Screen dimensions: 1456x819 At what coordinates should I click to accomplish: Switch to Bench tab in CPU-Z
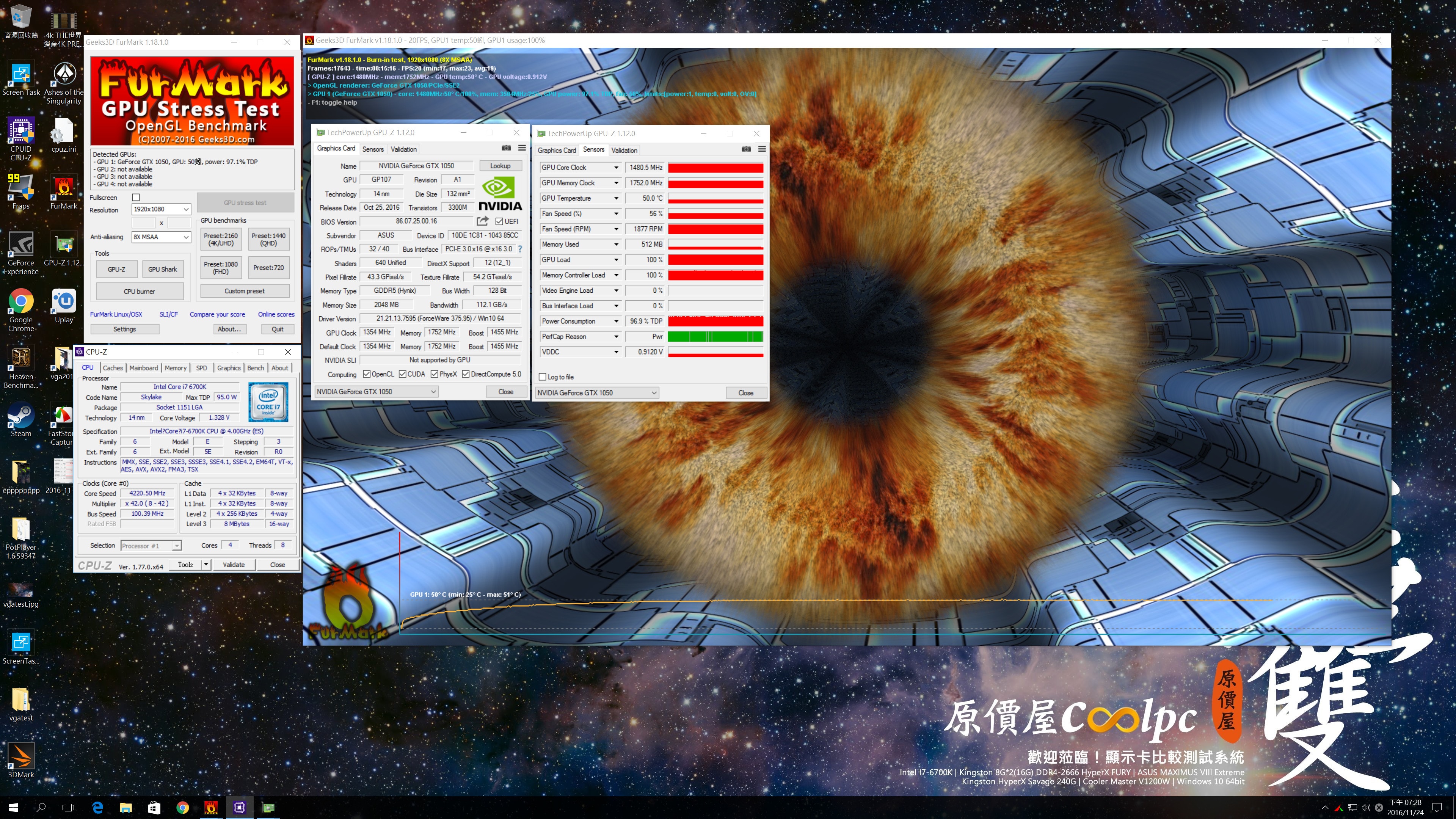tap(256, 368)
